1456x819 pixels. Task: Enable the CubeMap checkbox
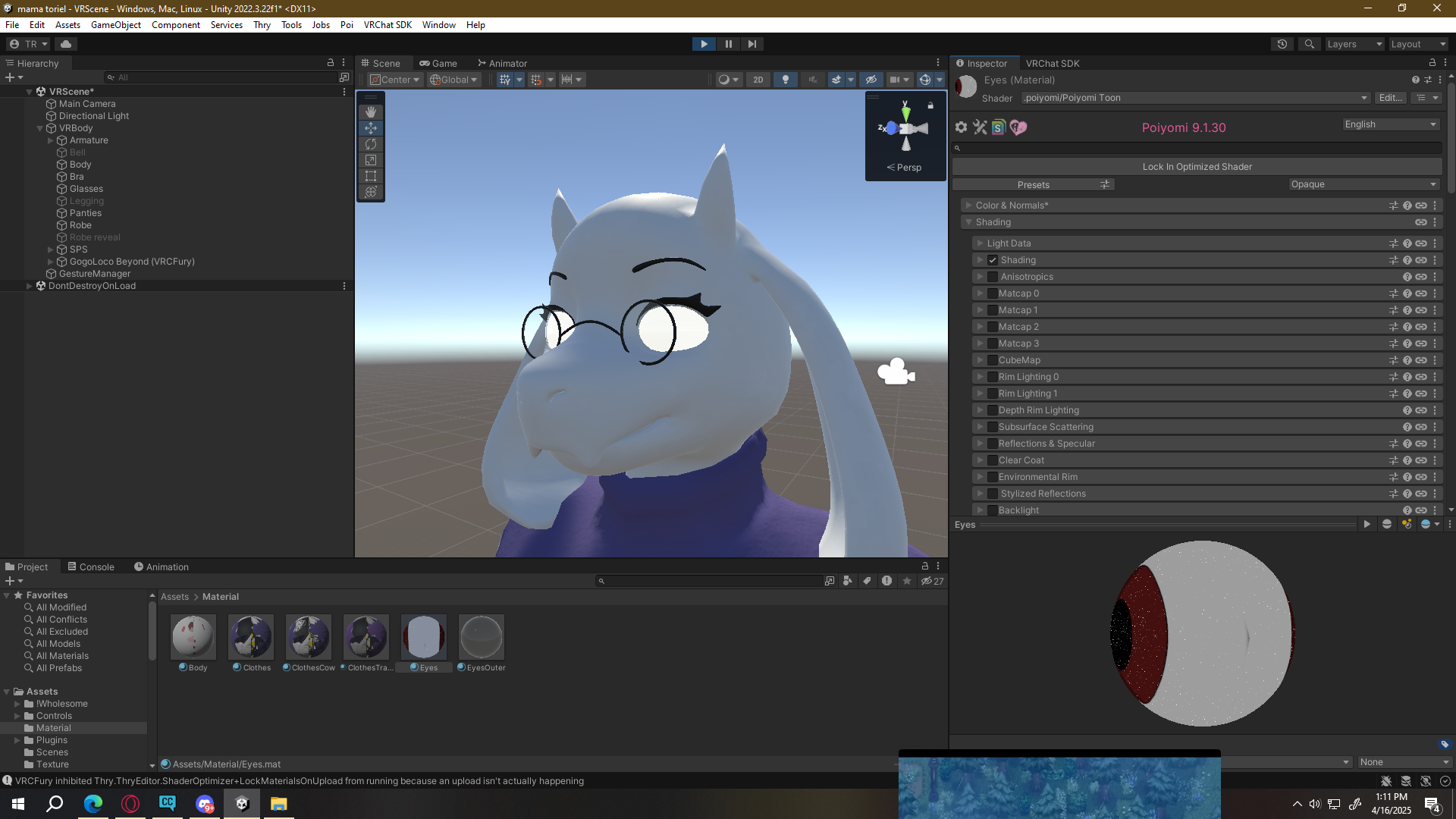click(x=993, y=360)
